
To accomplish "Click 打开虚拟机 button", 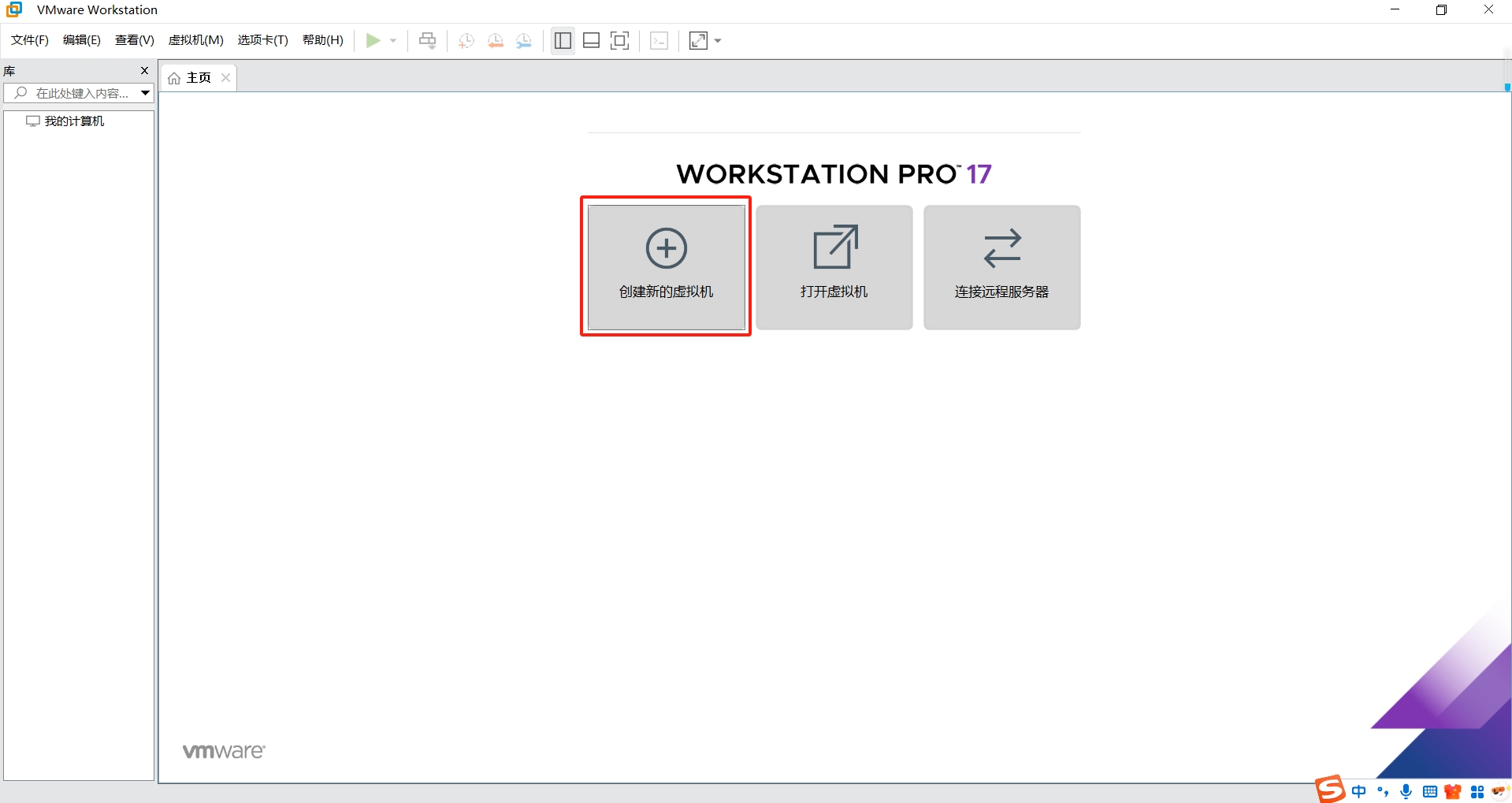I will [x=834, y=267].
